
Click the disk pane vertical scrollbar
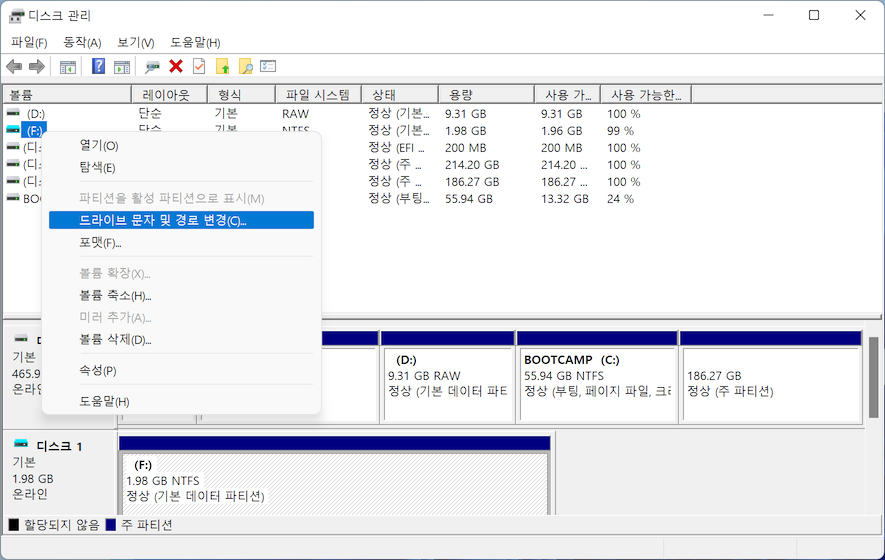tap(874, 380)
